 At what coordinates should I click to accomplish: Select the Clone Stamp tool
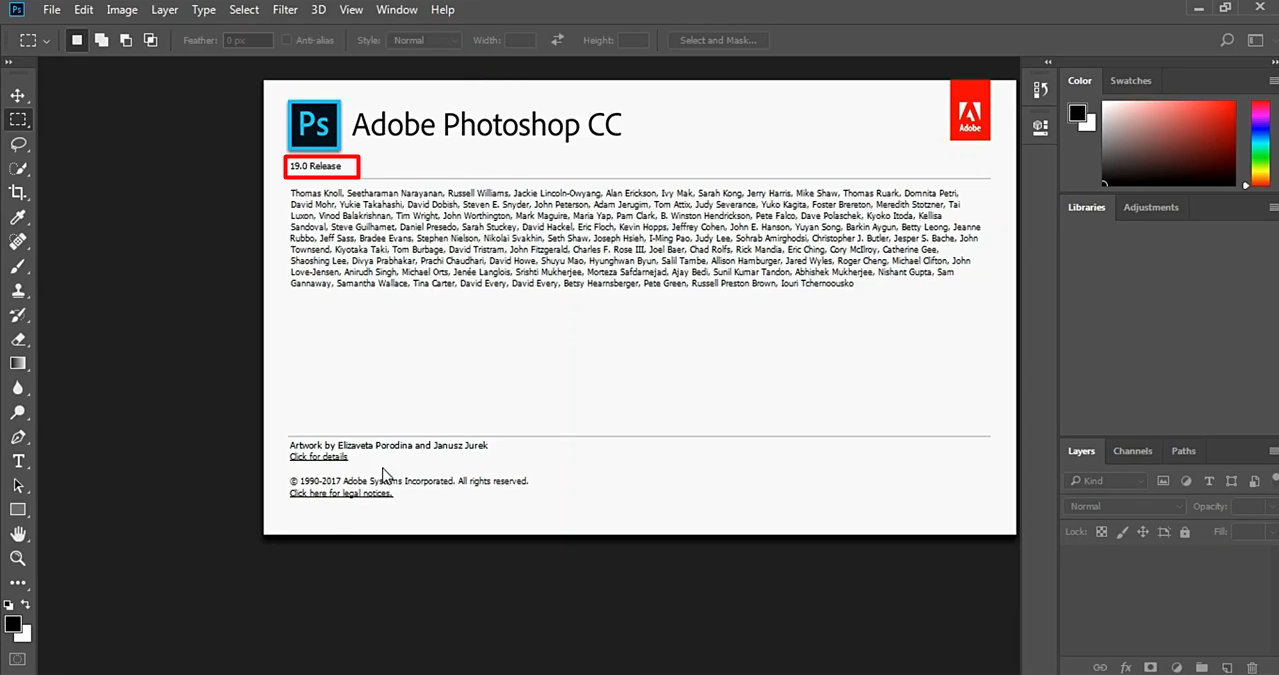coord(18,290)
